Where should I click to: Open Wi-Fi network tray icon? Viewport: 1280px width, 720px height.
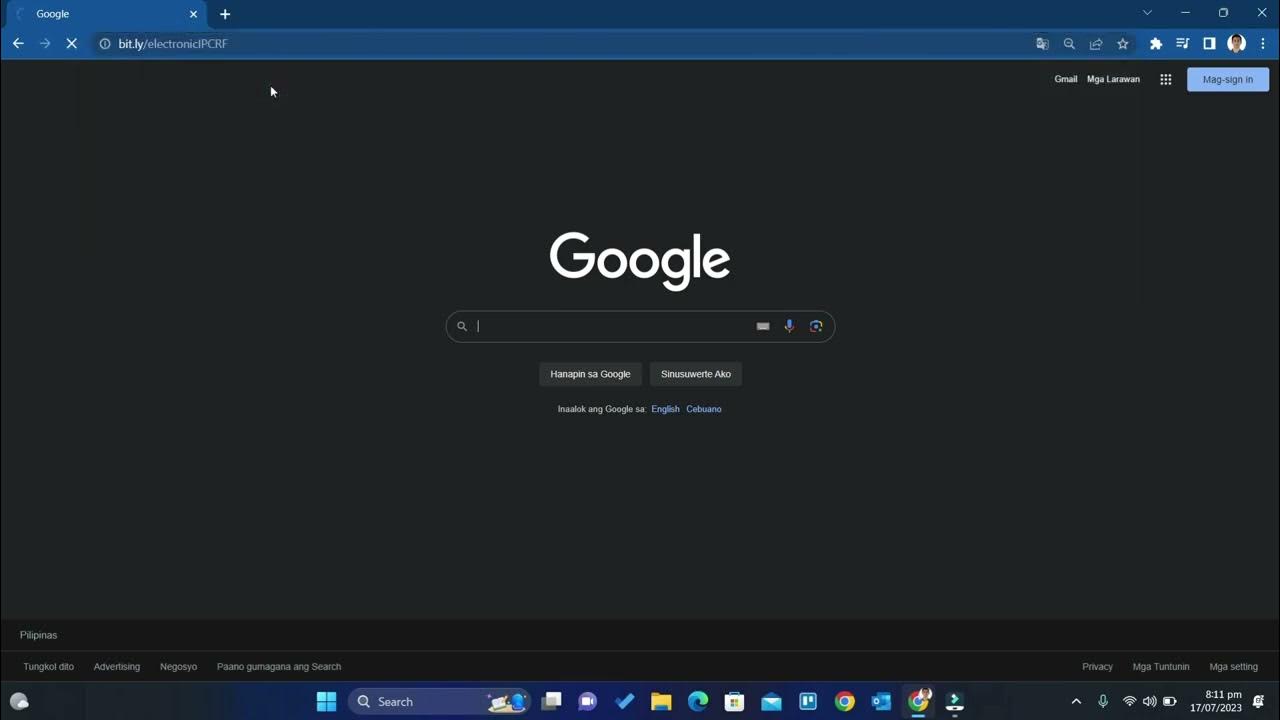click(1129, 702)
